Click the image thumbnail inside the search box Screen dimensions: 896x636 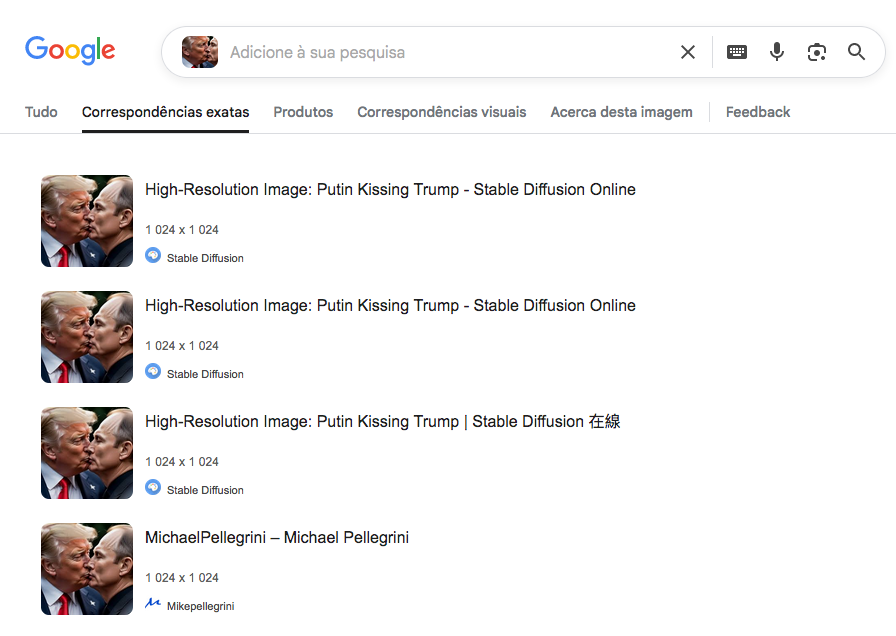tap(200, 52)
